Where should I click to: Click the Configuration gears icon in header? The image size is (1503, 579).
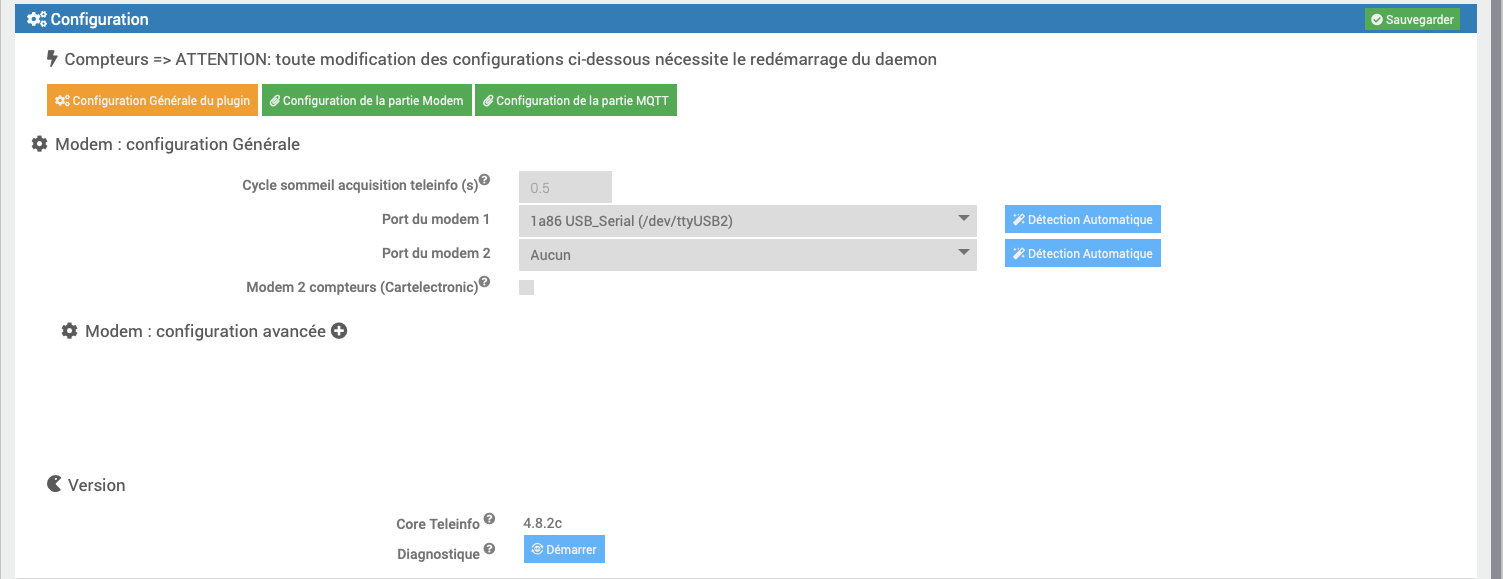[37, 19]
